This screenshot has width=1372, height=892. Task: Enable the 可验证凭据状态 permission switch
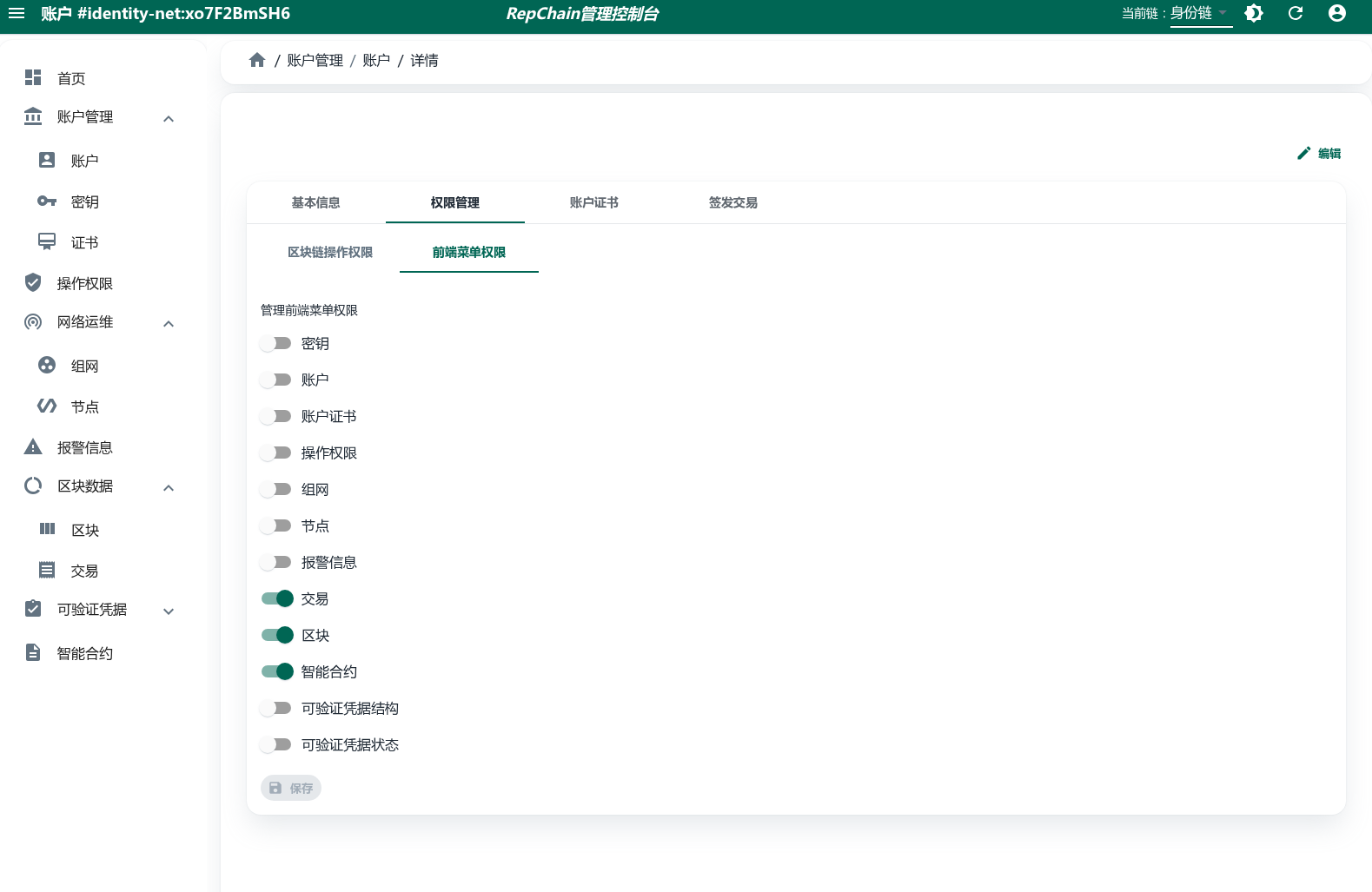(x=276, y=744)
